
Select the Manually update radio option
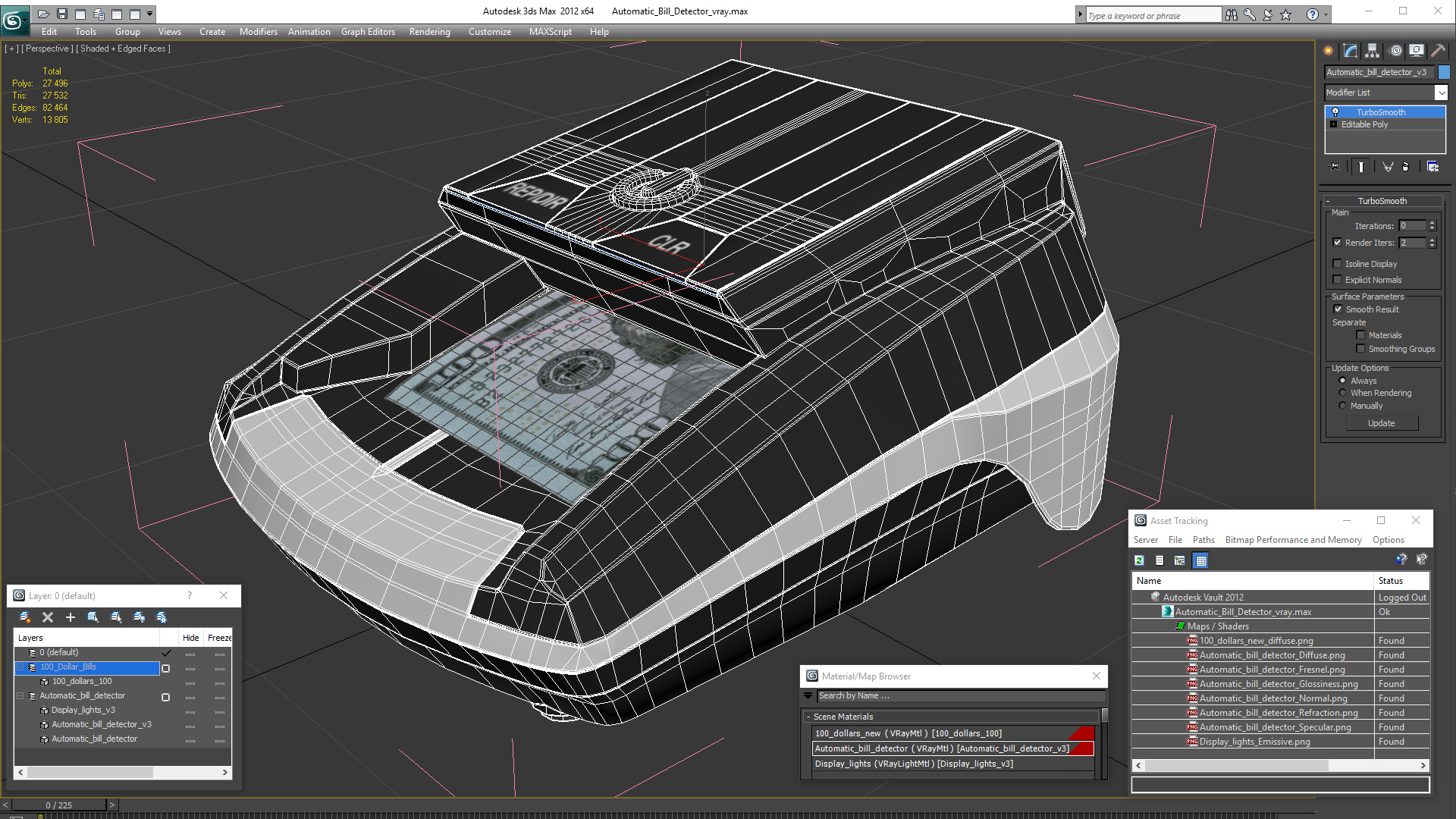coord(1343,406)
